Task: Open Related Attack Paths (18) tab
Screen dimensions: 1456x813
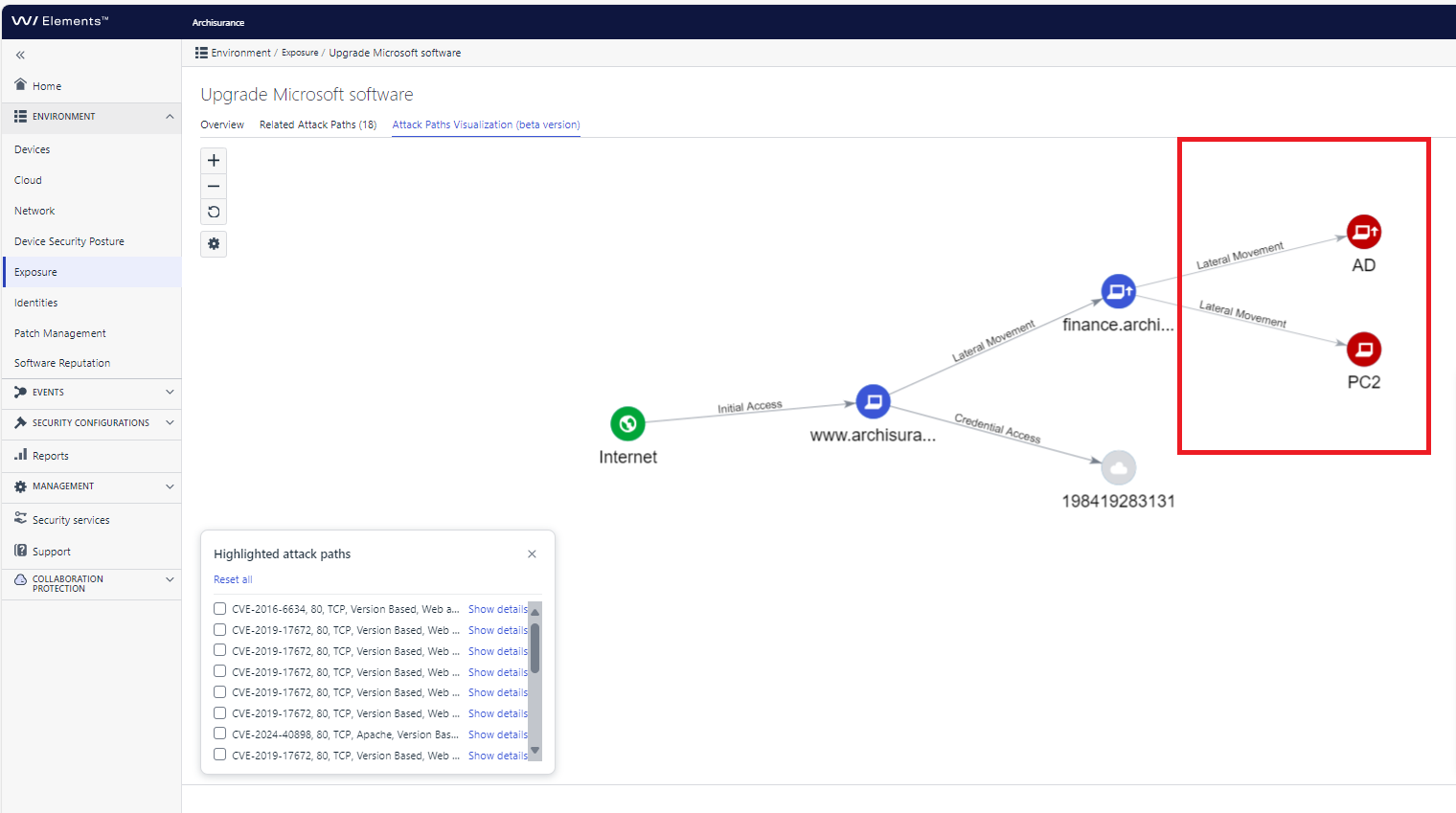Action: [318, 124]
